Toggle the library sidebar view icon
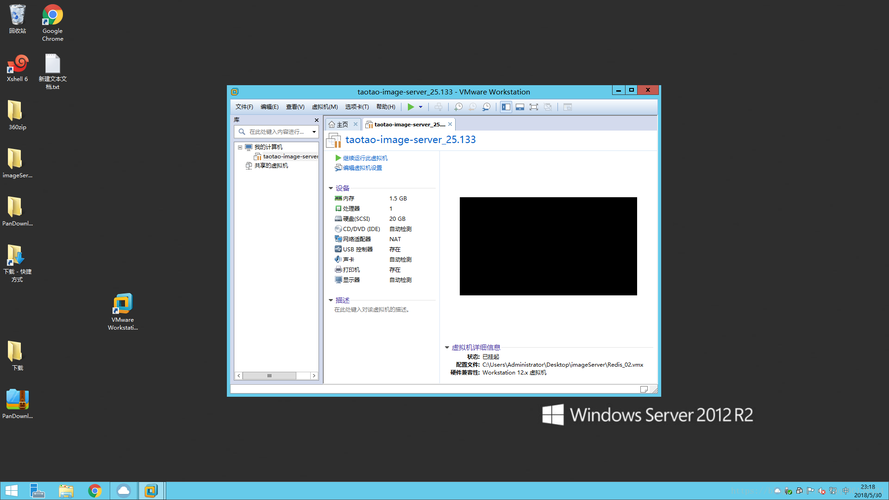Viewport: 889px width, 500px height. coord(506,107)
